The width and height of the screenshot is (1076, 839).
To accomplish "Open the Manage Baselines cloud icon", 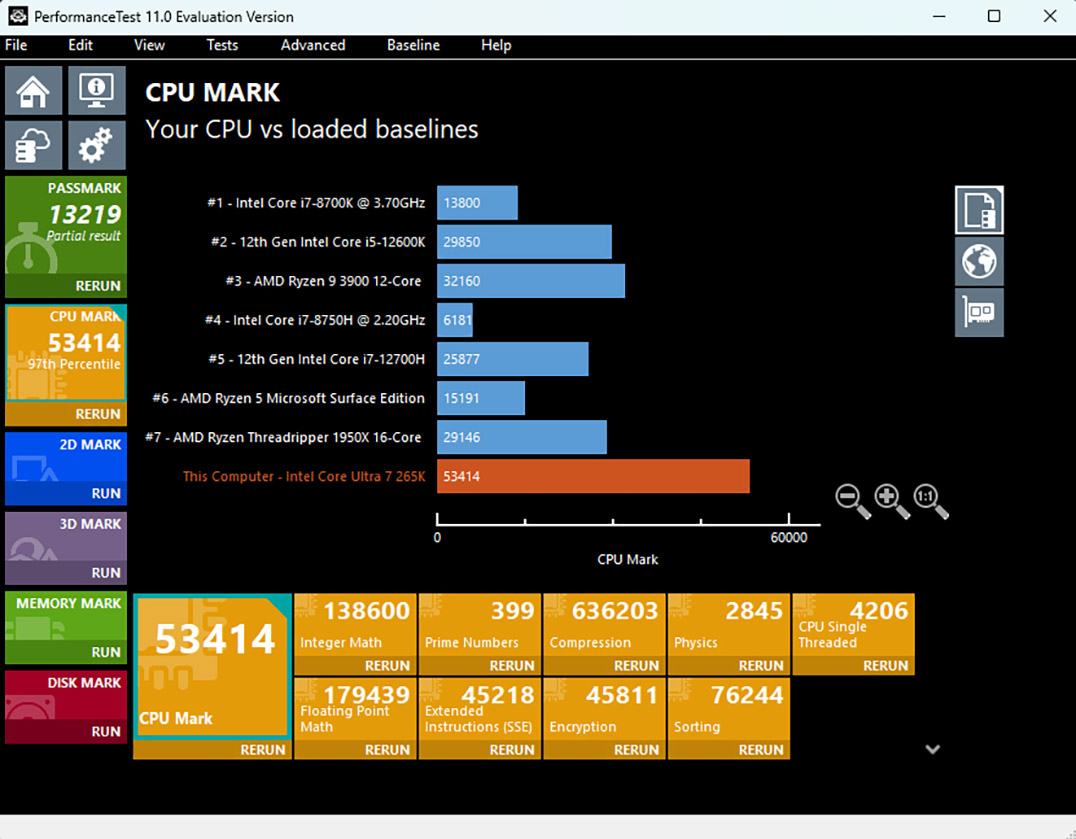I will tap(33, 145).
